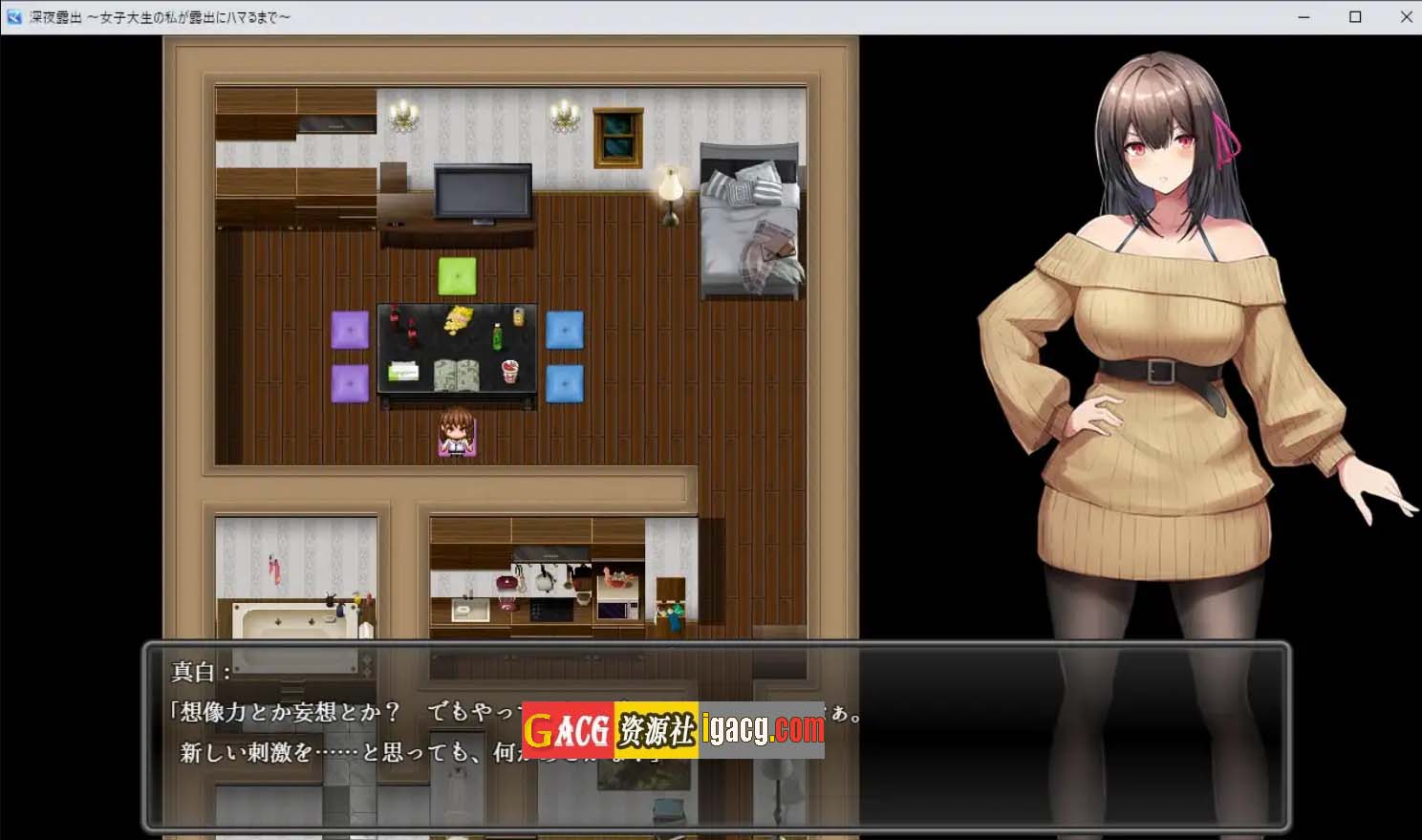Click the green cushion above the table

(457, 276)
